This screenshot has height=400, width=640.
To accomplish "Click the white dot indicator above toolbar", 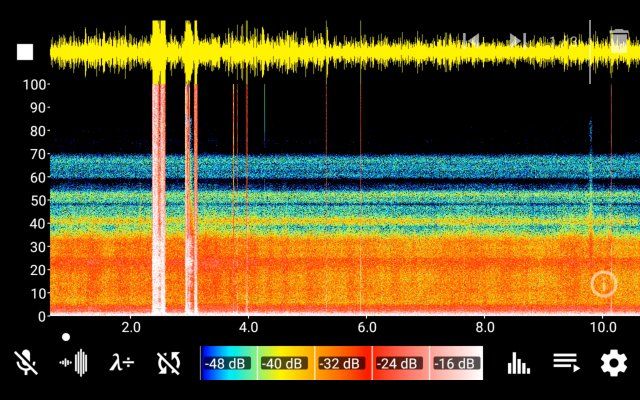I will click(66, 337).
